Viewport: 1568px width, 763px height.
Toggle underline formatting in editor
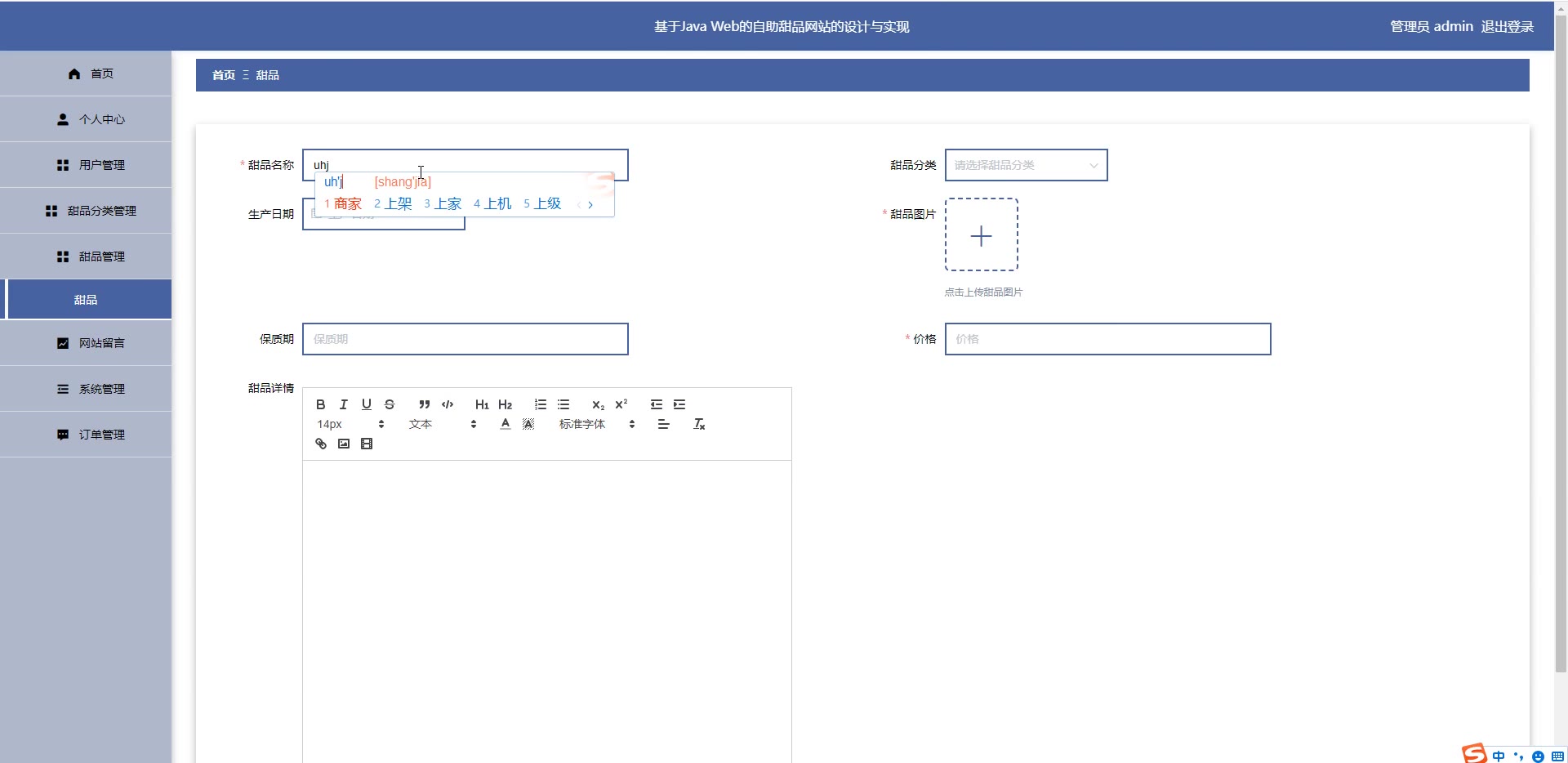pyautogui.click(x=367, y=404)
